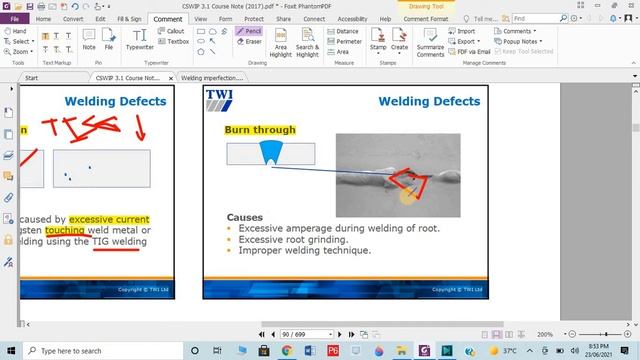Image resolution: width=640 pixels, height=360 pixels.
Task: Adjust the zoom slider handle
Action: tap(606, 334)
